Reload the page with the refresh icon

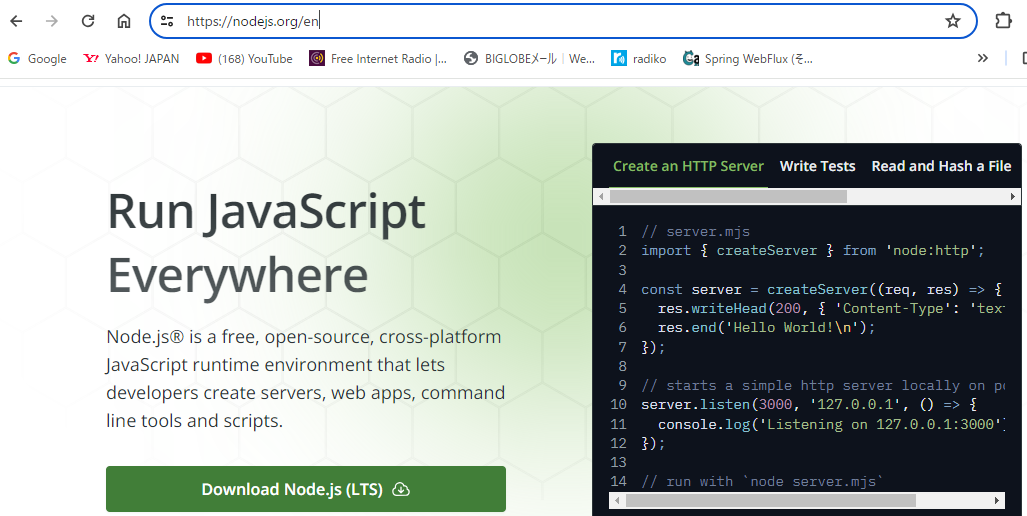[88, 21]
